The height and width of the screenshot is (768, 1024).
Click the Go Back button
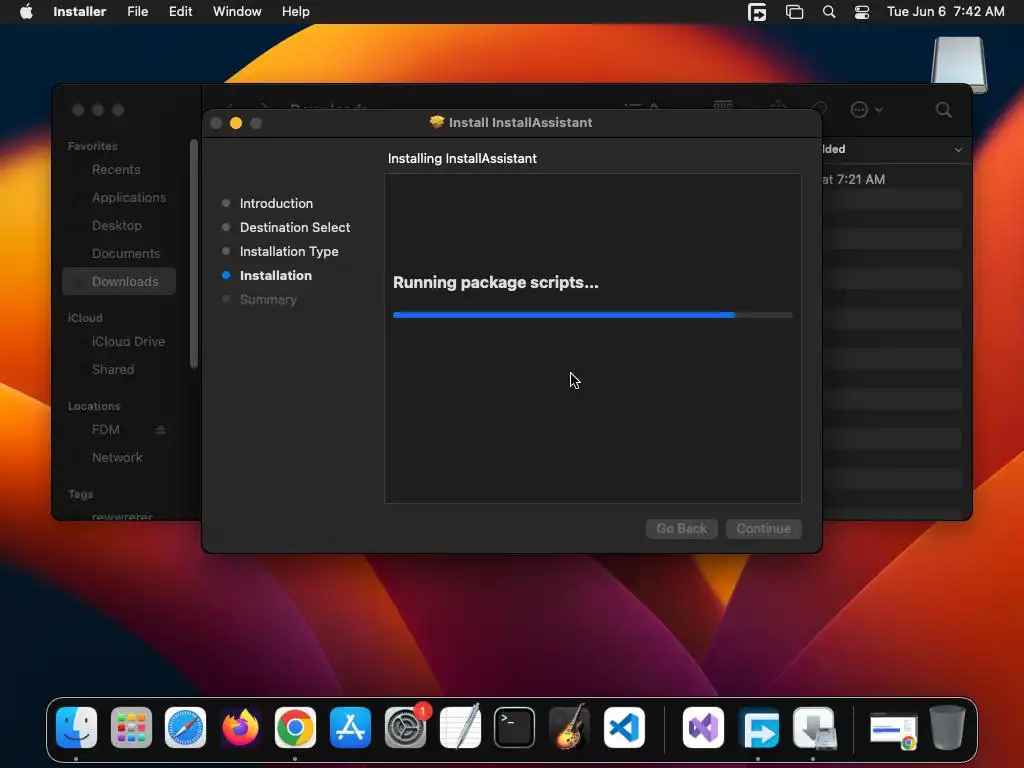(681, 528)
